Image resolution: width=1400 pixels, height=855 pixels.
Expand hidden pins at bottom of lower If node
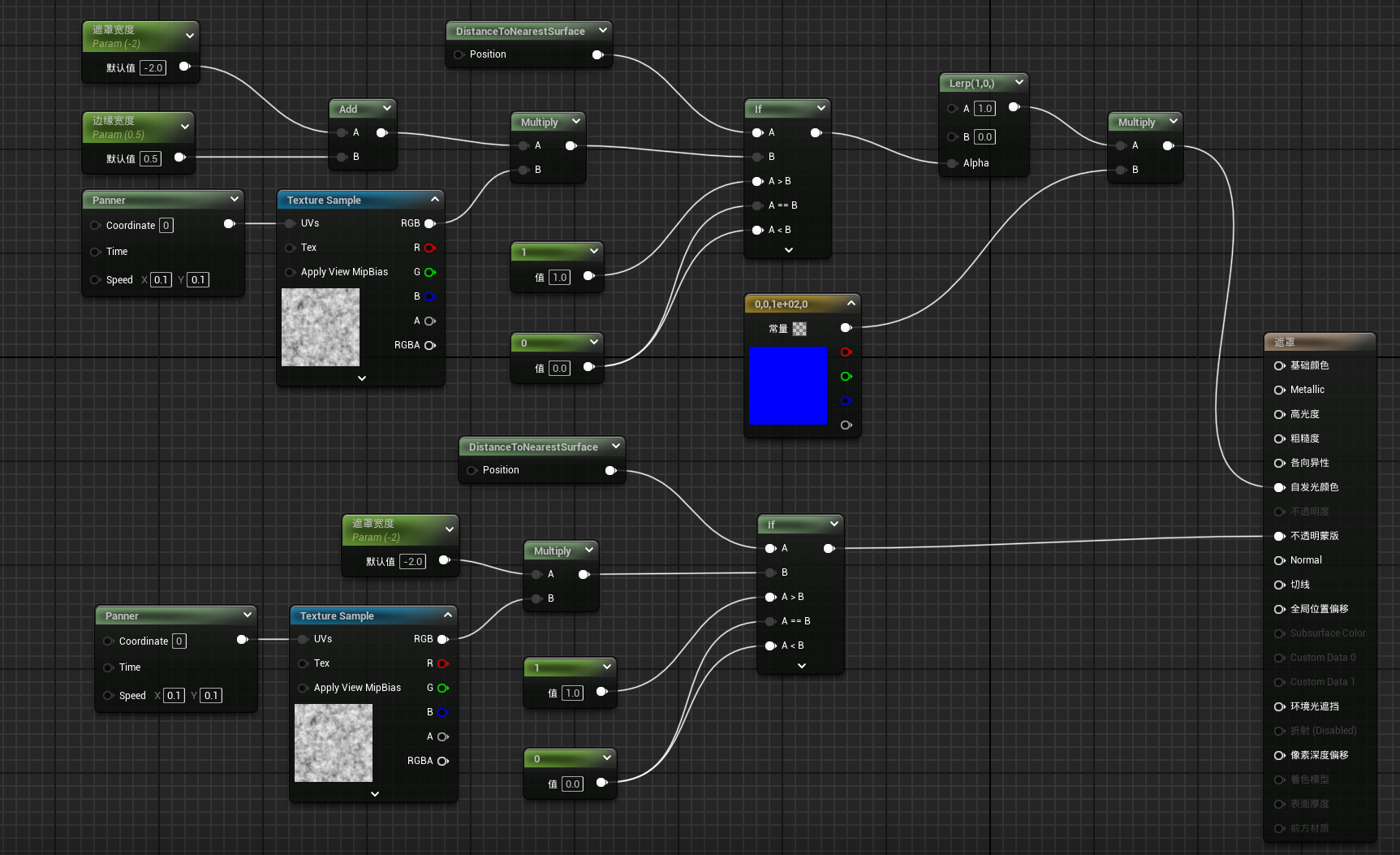click(x=802, y=666)
